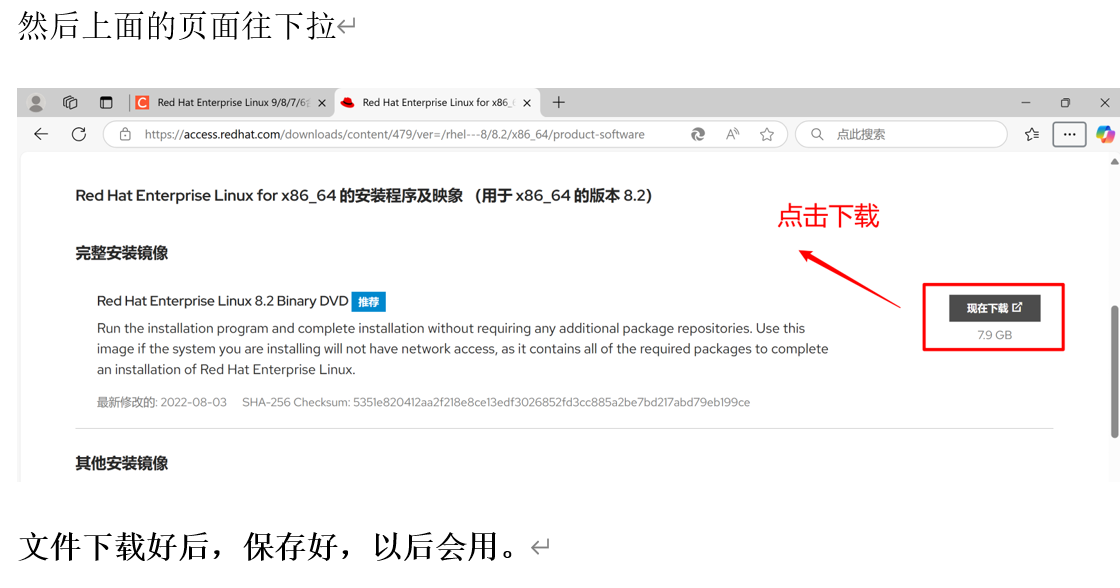
Task: Close the Red Hat Enterprise Linux 9/8/7/6 tab
Action: (x=322, y=103)
